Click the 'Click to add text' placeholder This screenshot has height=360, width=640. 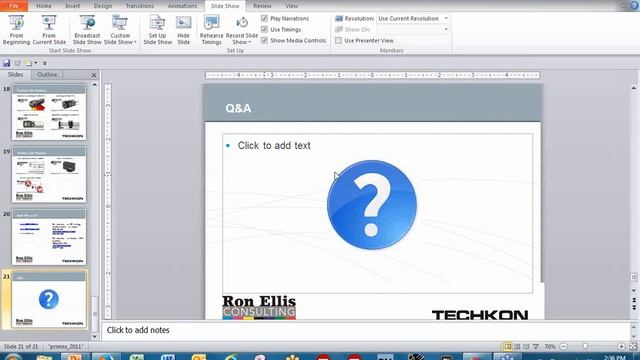click(x=274, y=146)
